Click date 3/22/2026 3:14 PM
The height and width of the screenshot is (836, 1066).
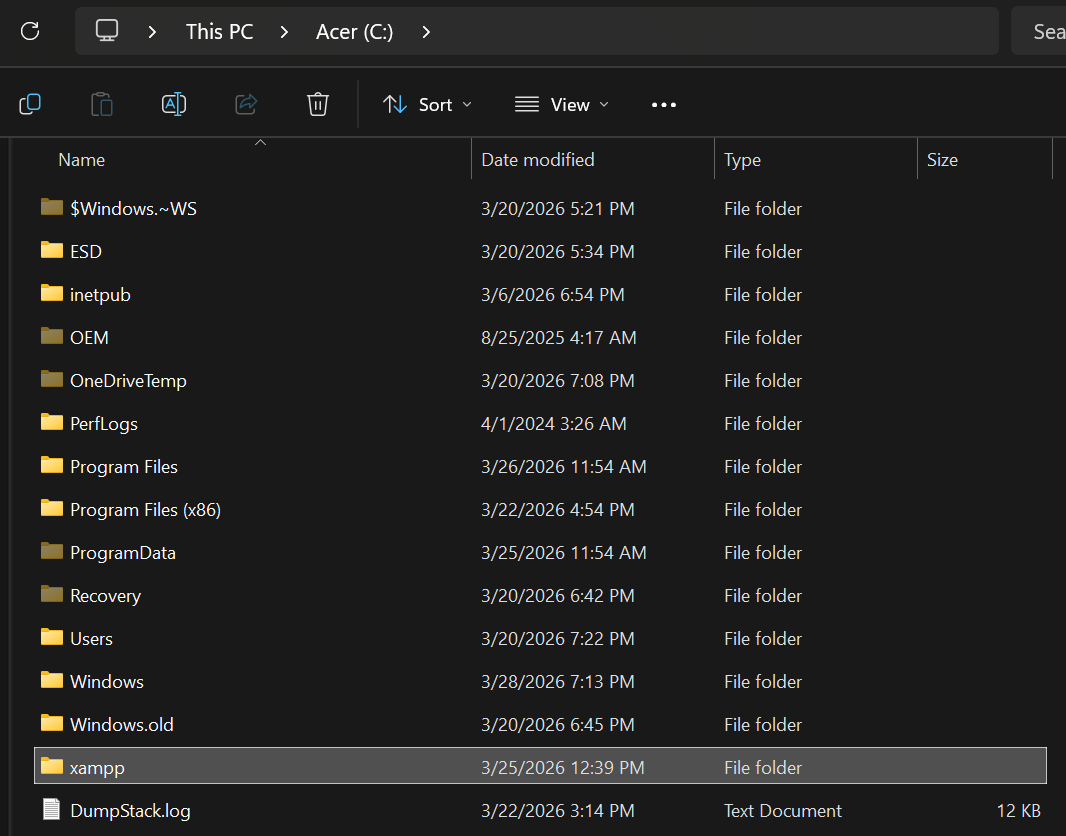pos(557,810)
